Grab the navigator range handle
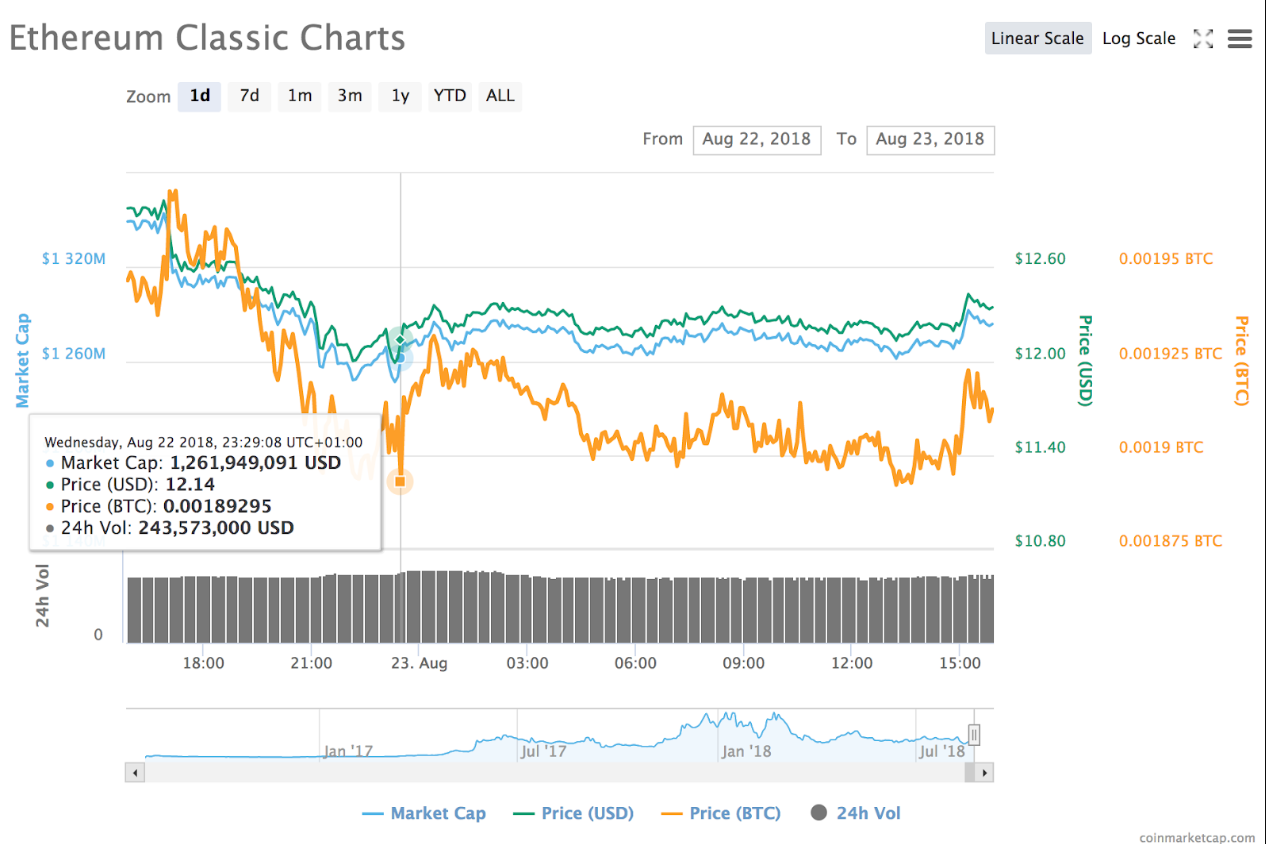The image size is (1266, 844). (x=973, y=736)
